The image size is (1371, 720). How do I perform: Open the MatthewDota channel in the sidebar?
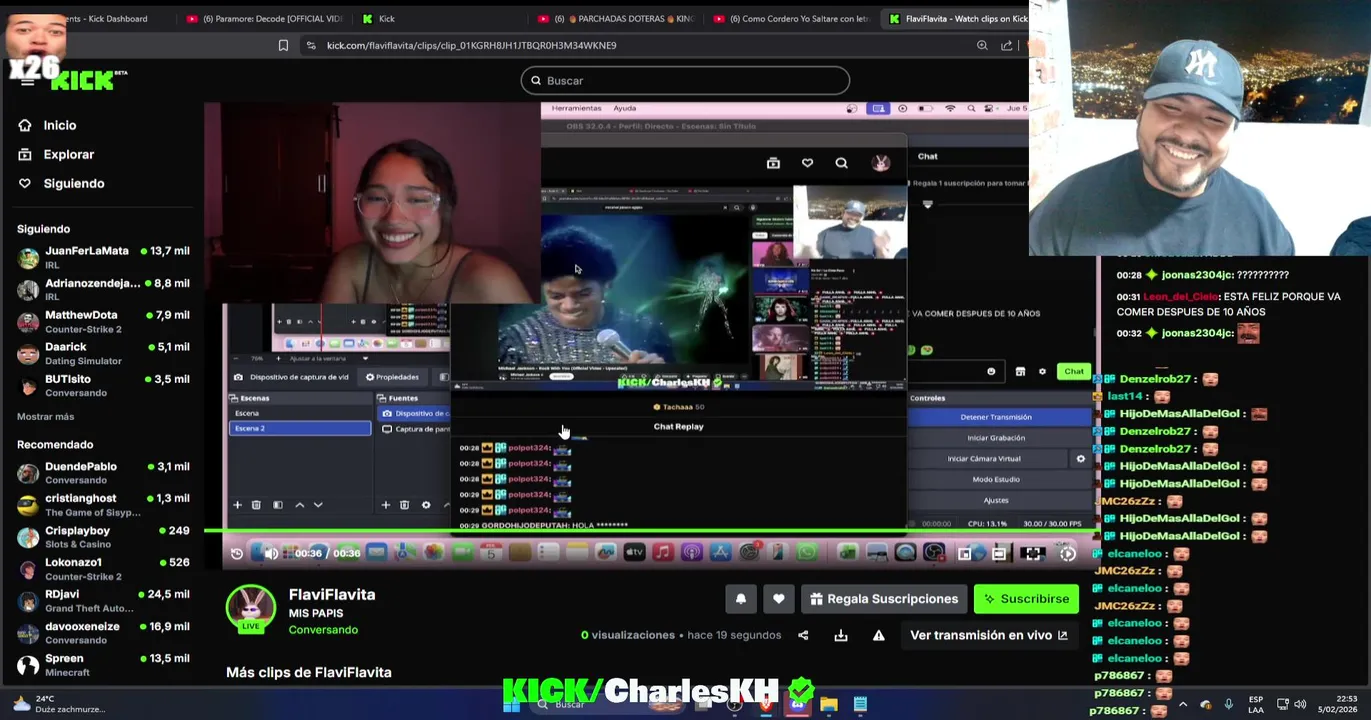click(x=103, y=321)
